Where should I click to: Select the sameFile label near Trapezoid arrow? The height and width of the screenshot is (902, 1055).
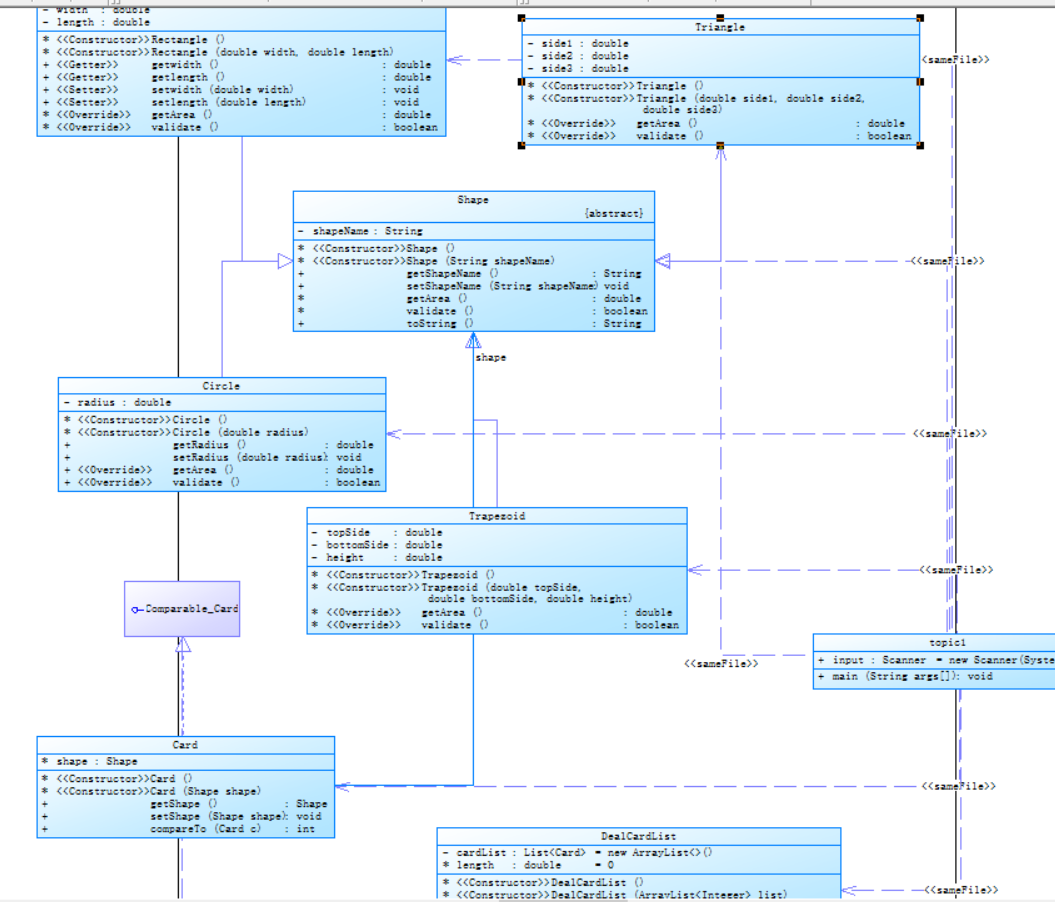(x=956, y=570)
